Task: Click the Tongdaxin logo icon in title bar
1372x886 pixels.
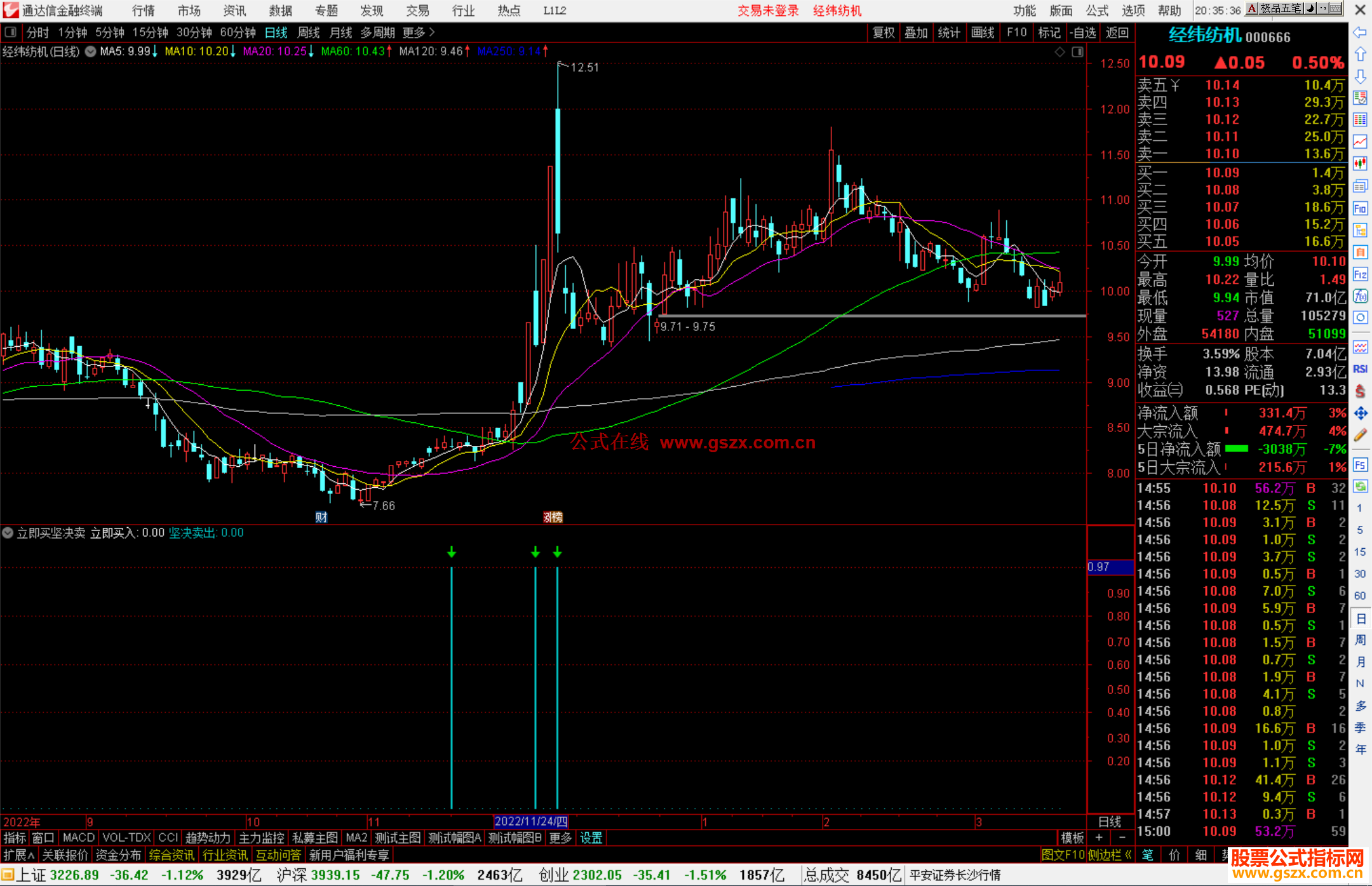Action: [11, 10]
